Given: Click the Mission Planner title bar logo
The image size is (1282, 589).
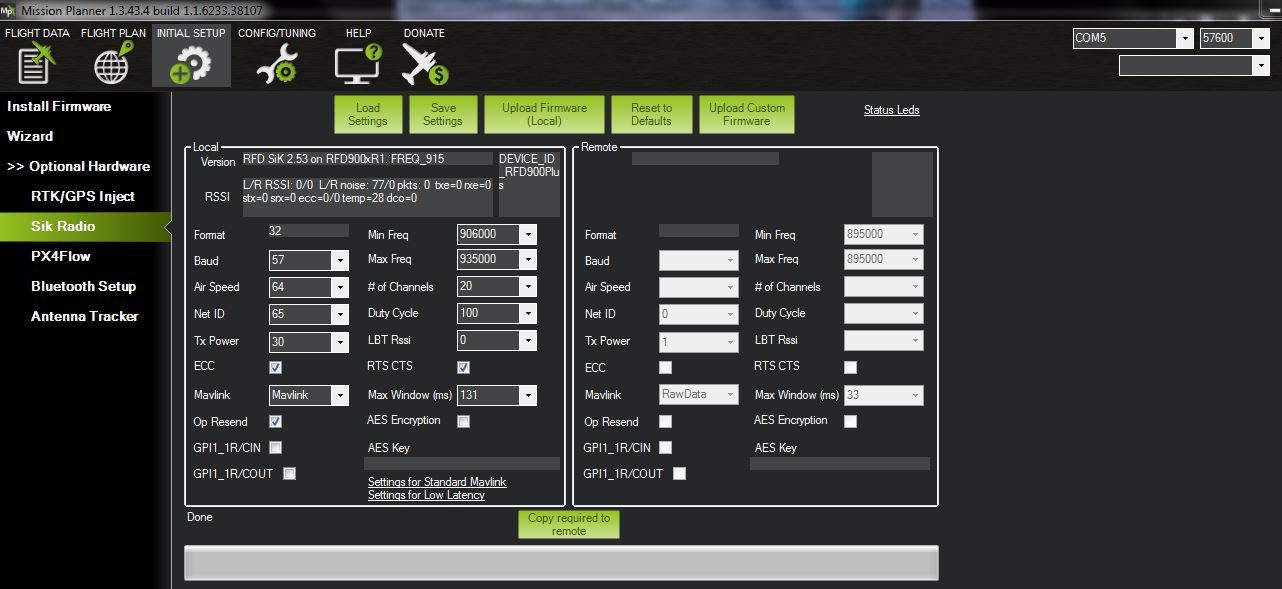Looking at the screenshot, I should (7, 10).
